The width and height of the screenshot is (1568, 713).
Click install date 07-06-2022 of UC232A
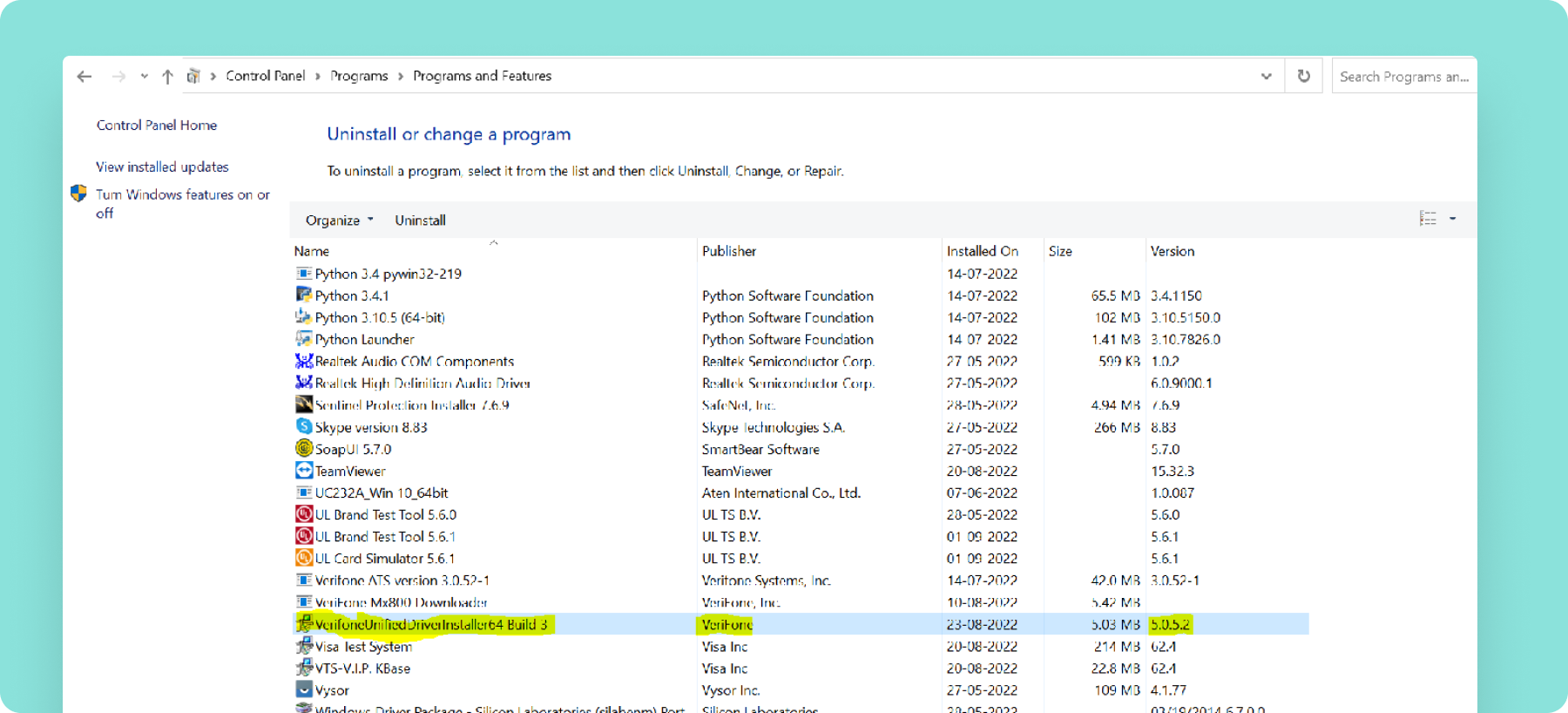[x=982, y=493]
